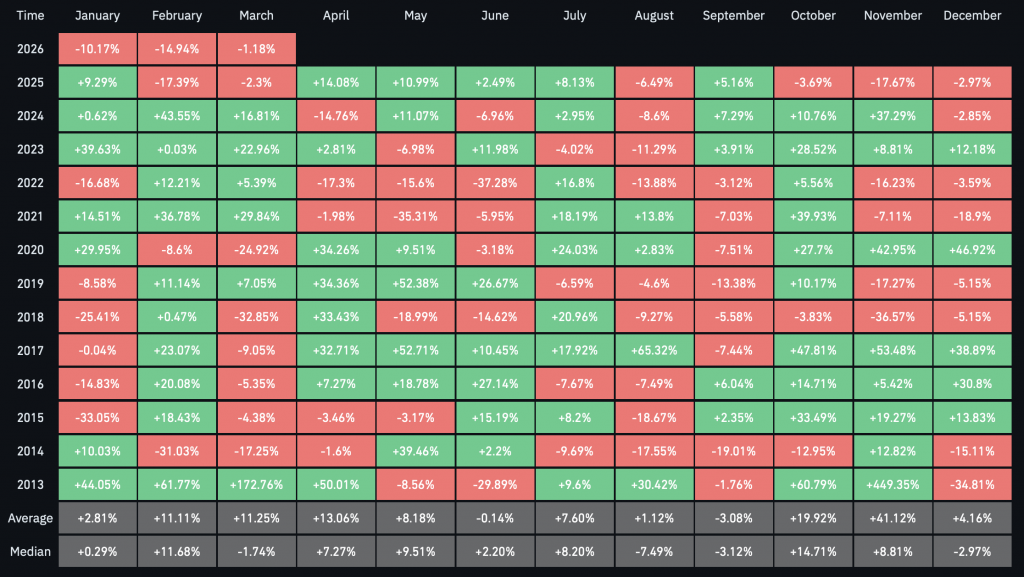Select the Median August cell -7.49%

coord(654,552)
